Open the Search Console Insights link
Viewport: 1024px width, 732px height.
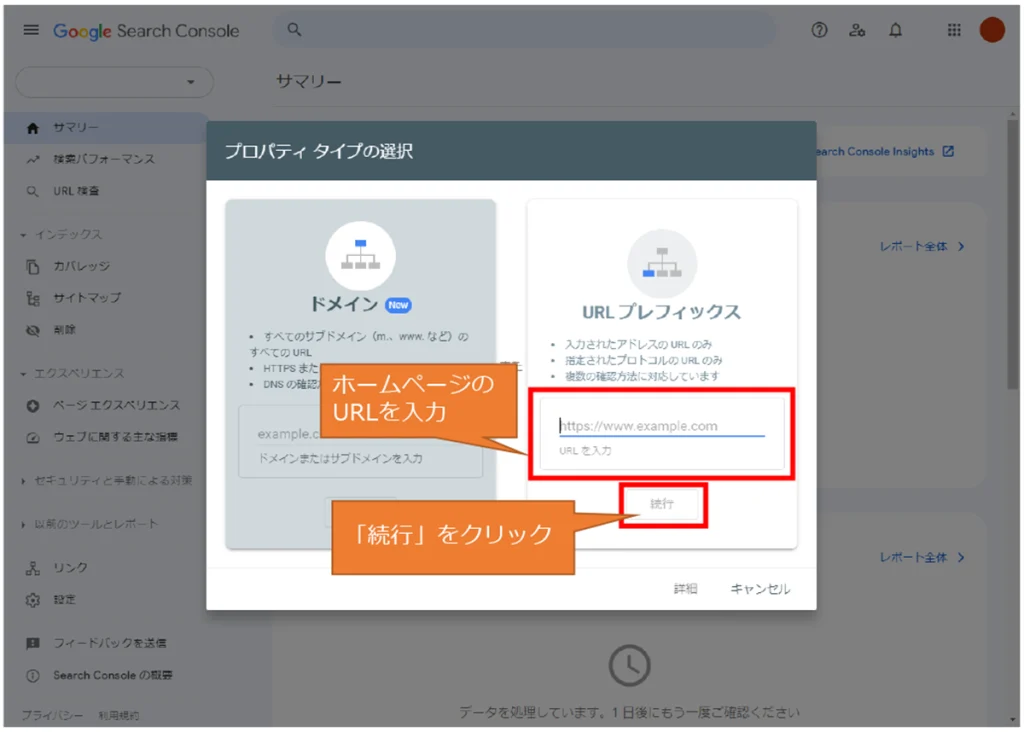pos(882,152)
